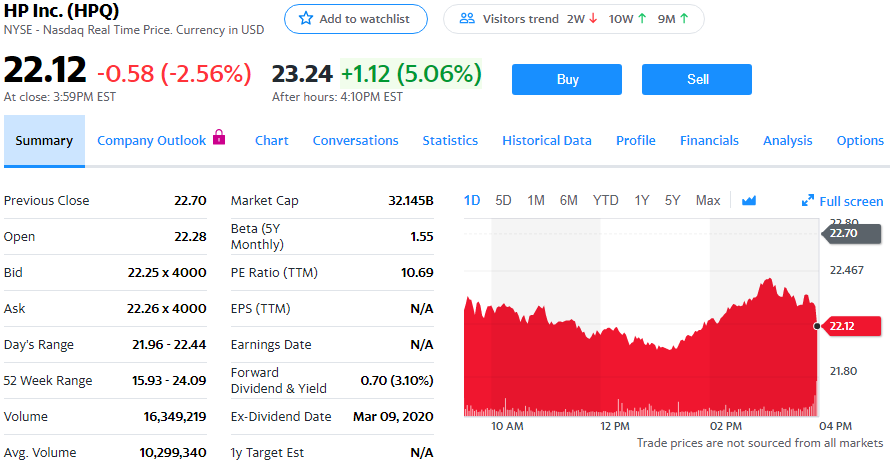
Task: Select the YTD chart range
Action: click(605, 200)
